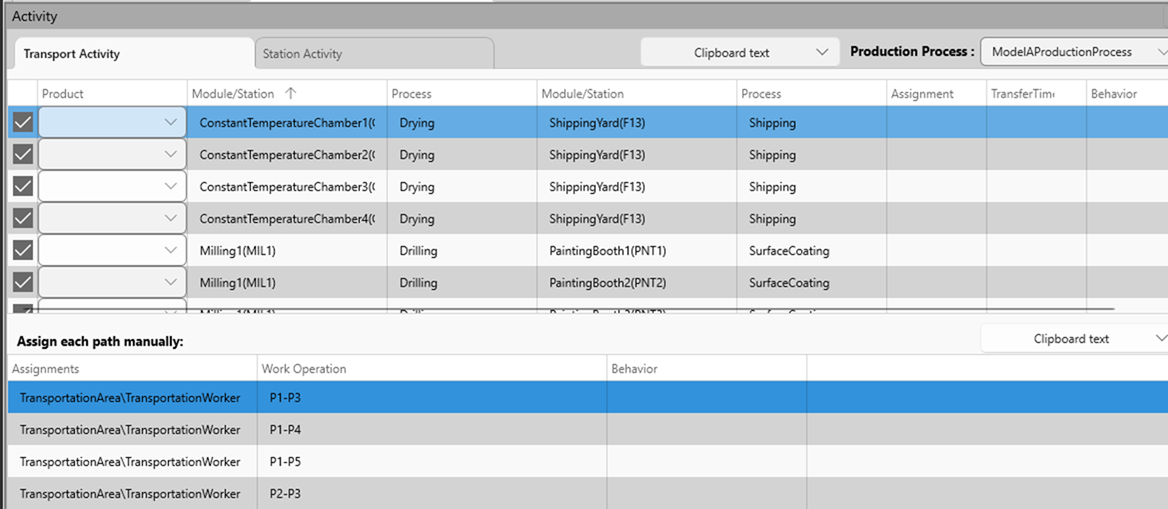Image resolution: width=1168 pixels, height=509 pixels.
Task: Expand the lower Clipboard text dropdown
Action: (x=1073, y=339)
